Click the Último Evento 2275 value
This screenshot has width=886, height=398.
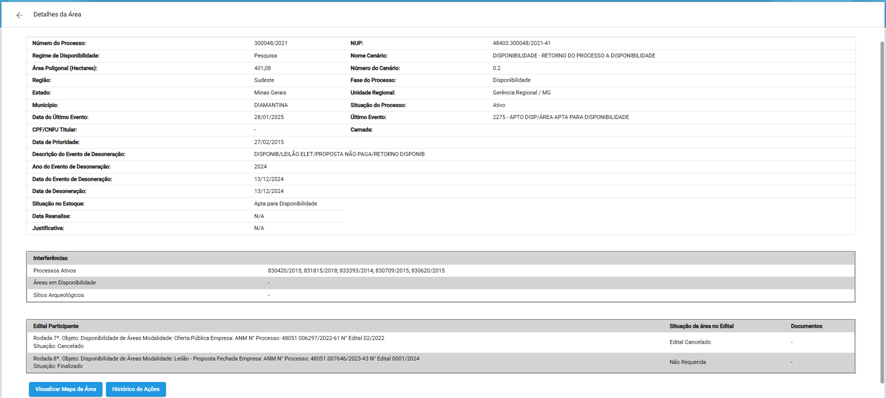pos(561,117)
